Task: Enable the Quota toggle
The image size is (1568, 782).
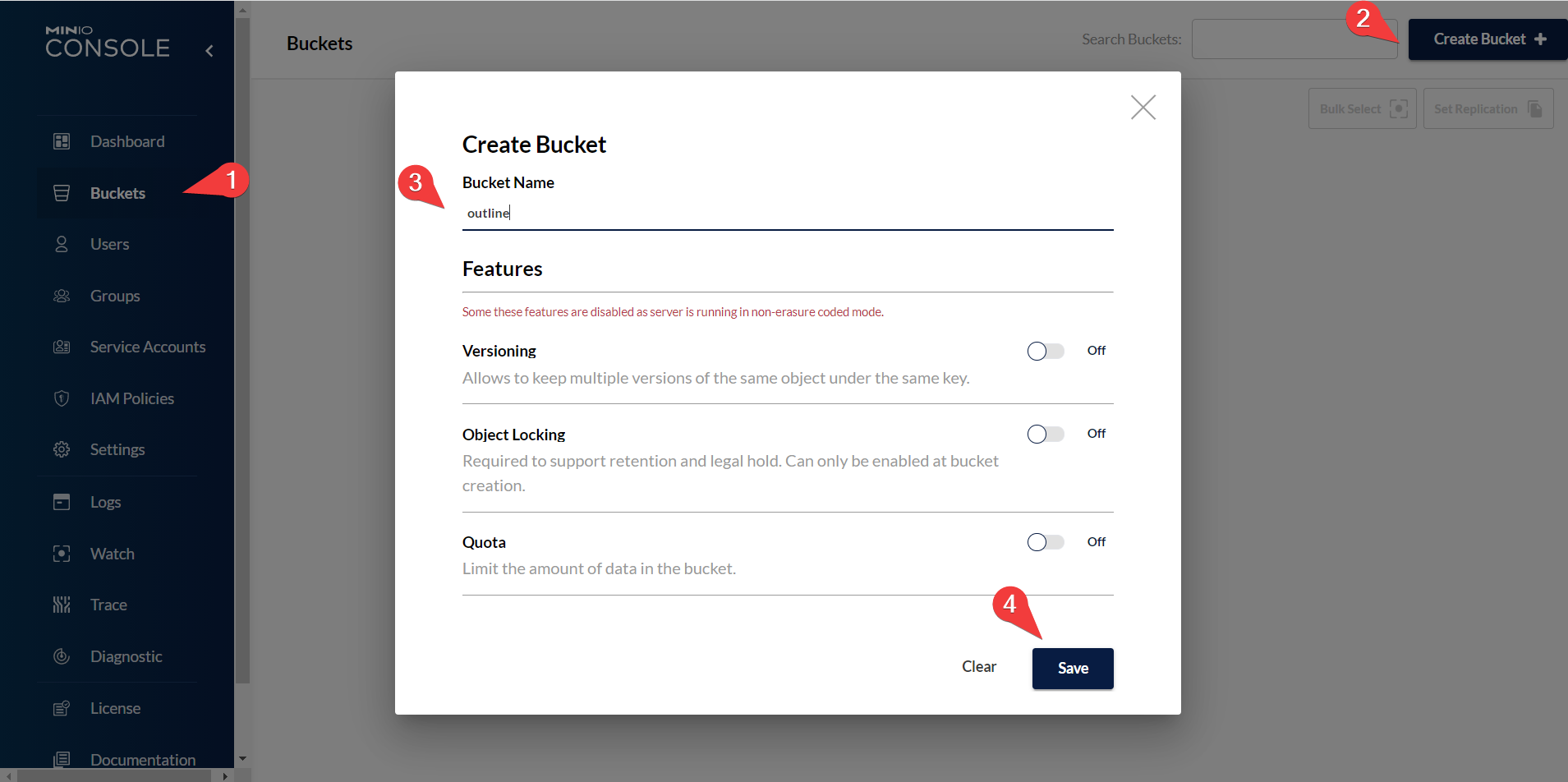Action: tap(1045, 542)
